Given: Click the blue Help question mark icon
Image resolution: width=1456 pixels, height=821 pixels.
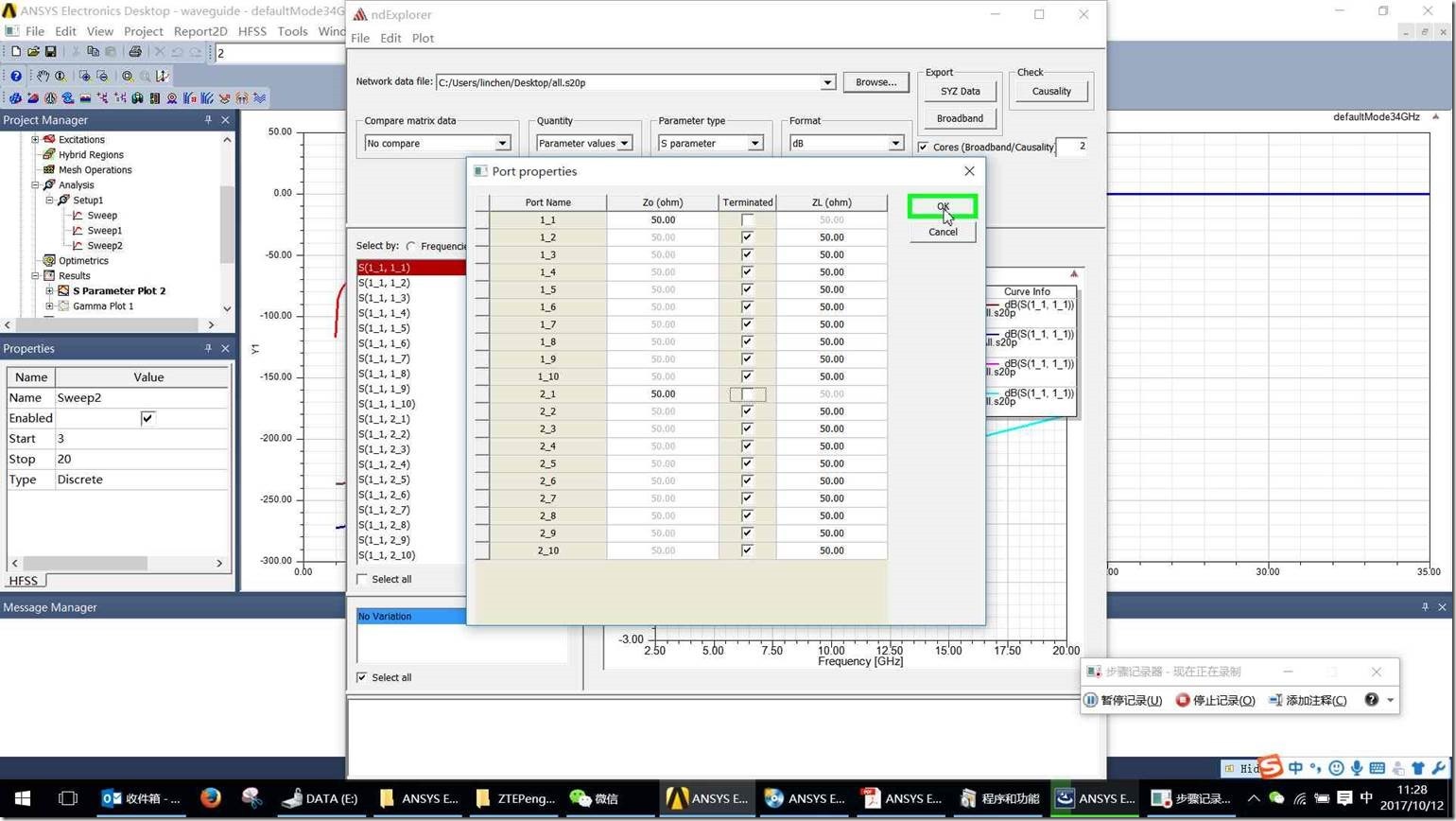Looking at the screenshot, I should click(x=16, y=76).
